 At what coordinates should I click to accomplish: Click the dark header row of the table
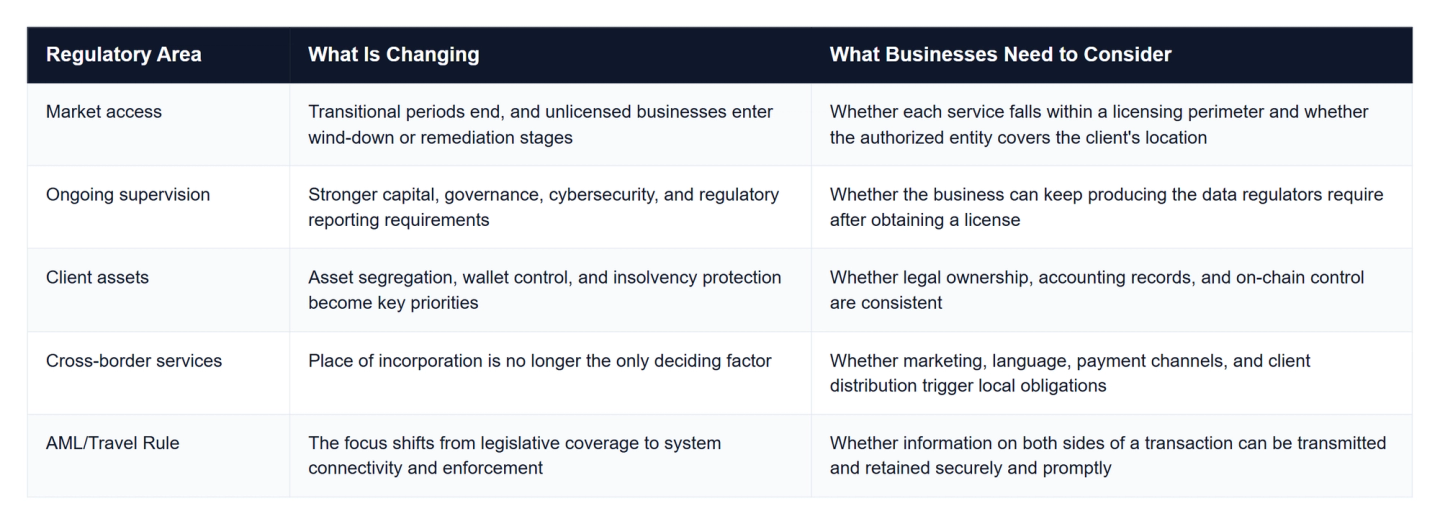click(x=720, y=55)
